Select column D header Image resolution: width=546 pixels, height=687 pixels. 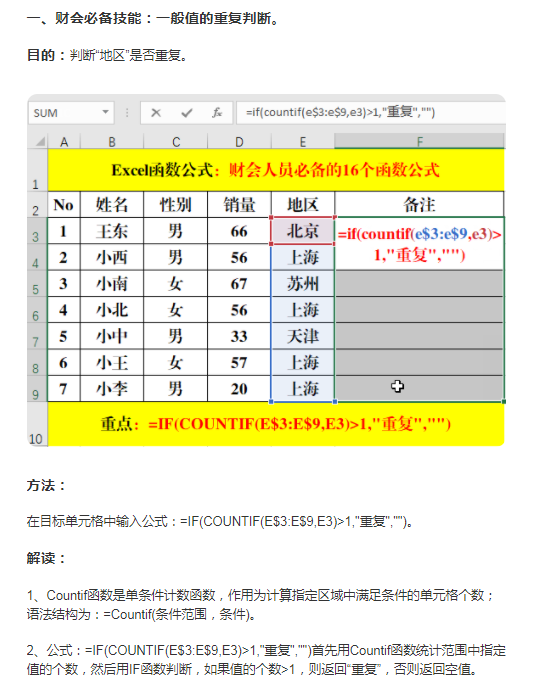(x=239, y=142)
